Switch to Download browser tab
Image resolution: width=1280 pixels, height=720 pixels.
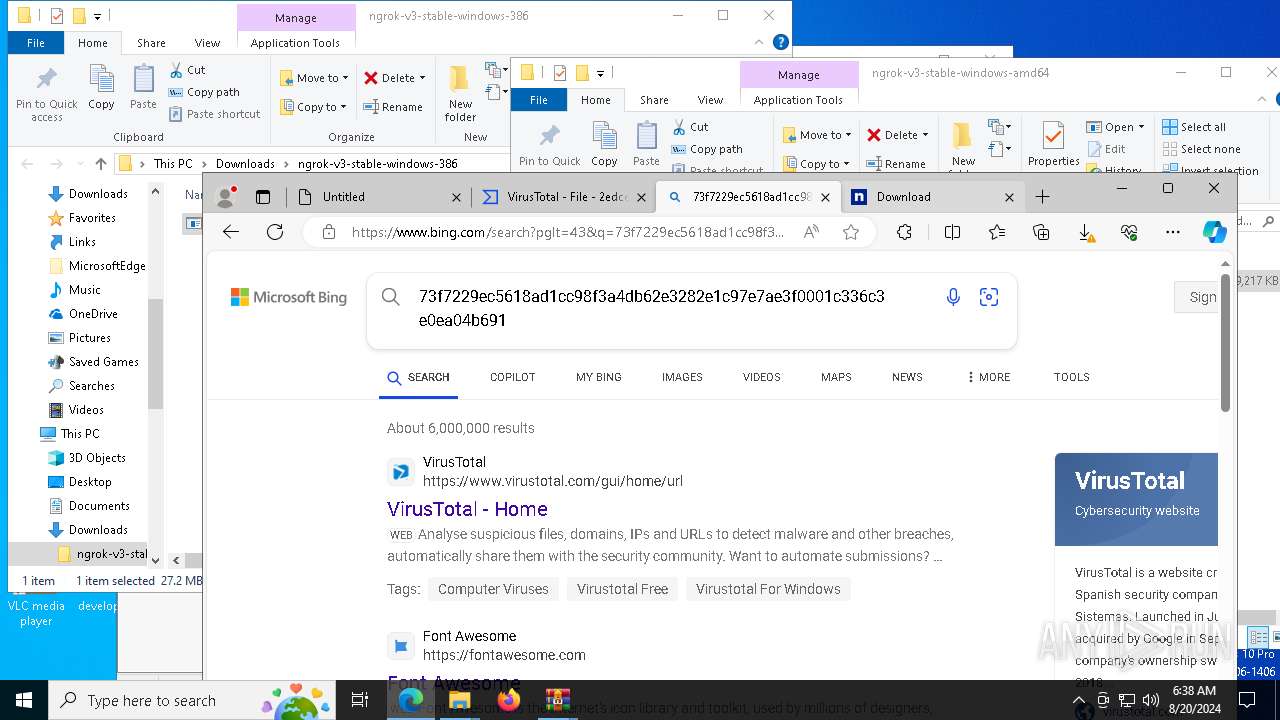(931, 197)
